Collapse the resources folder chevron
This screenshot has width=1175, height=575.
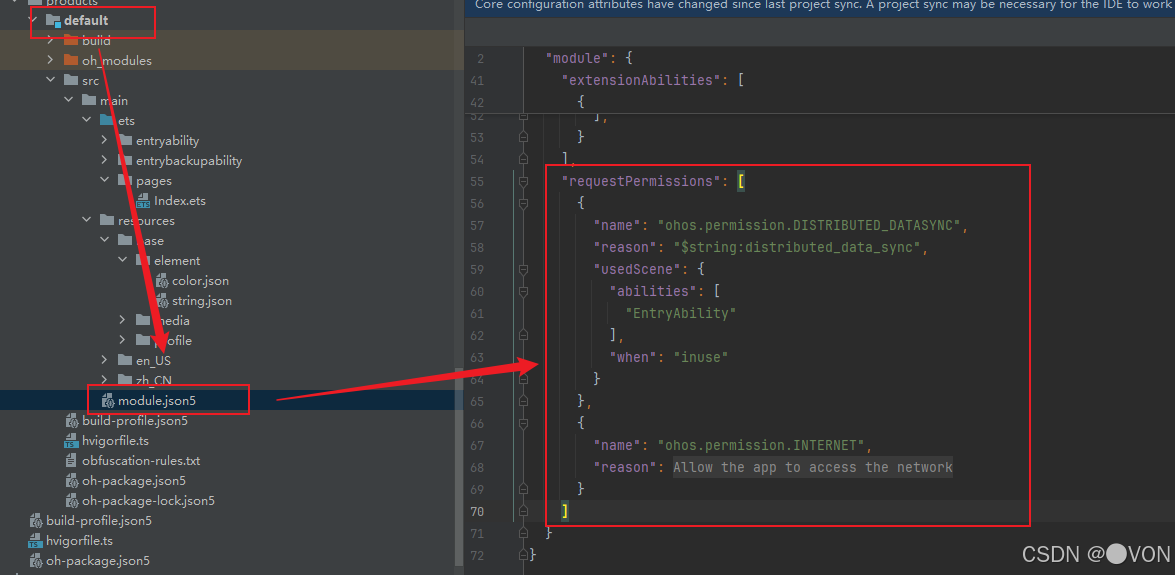[x=86, y=220]
